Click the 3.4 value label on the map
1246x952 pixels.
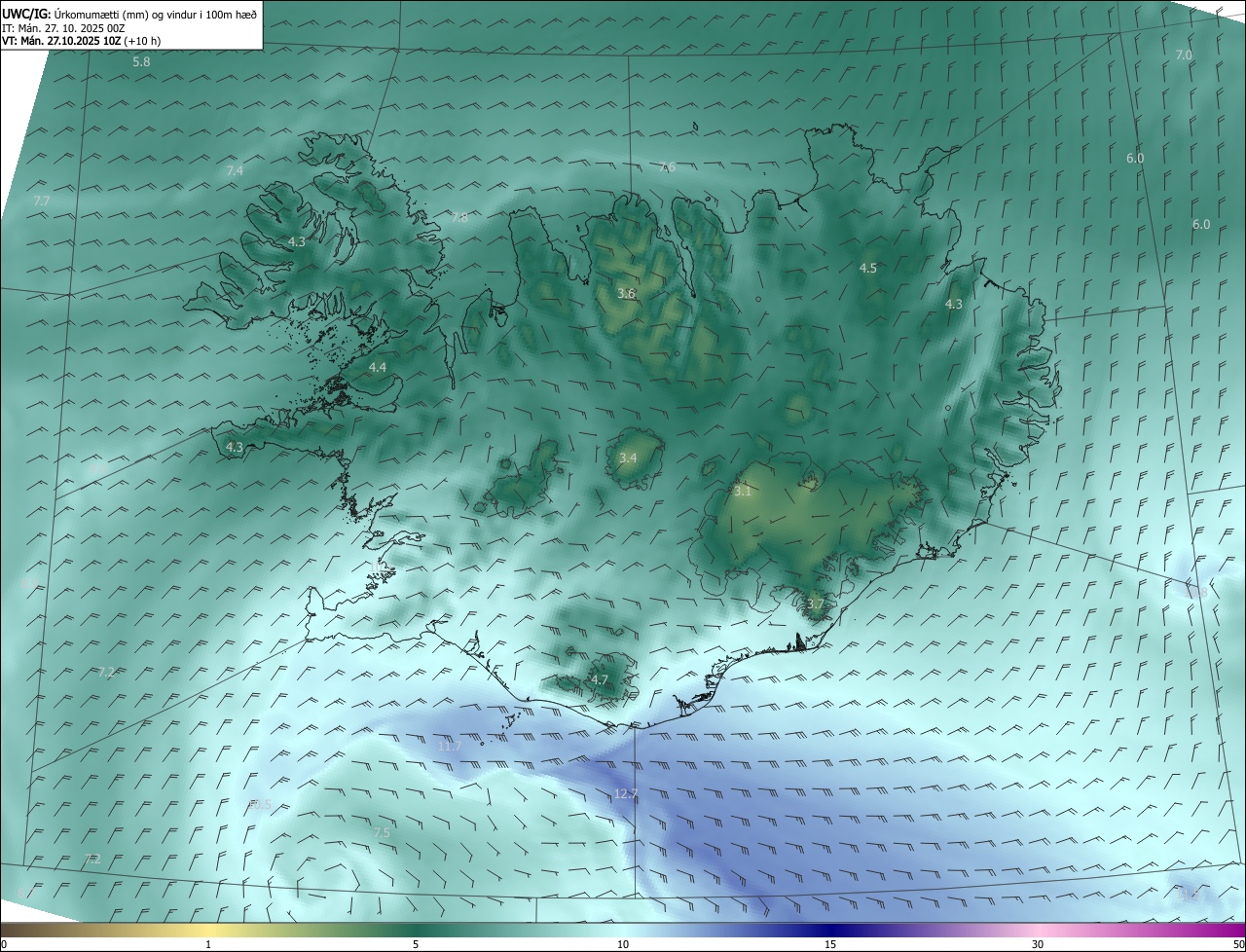[628, 458]
